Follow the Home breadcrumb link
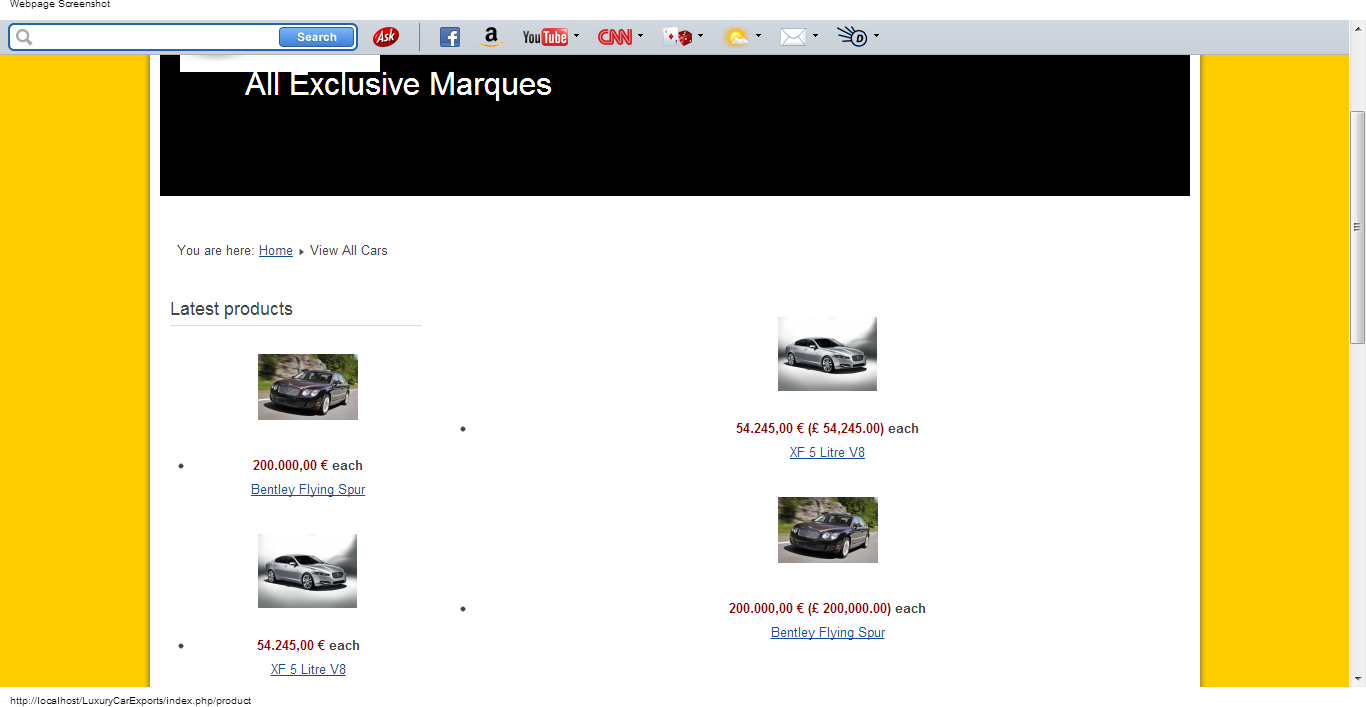Image resolution: width=1366 pixels, height=707 pixels. click(x=276, y=251)
